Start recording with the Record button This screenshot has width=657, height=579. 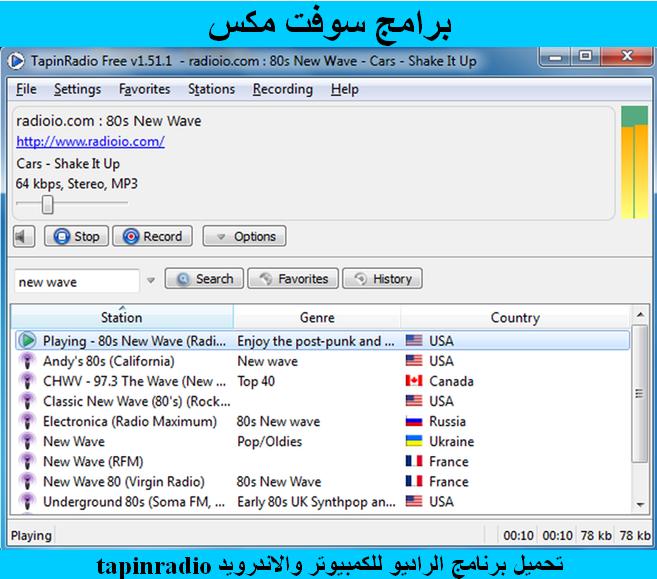(x=153, y=236)
